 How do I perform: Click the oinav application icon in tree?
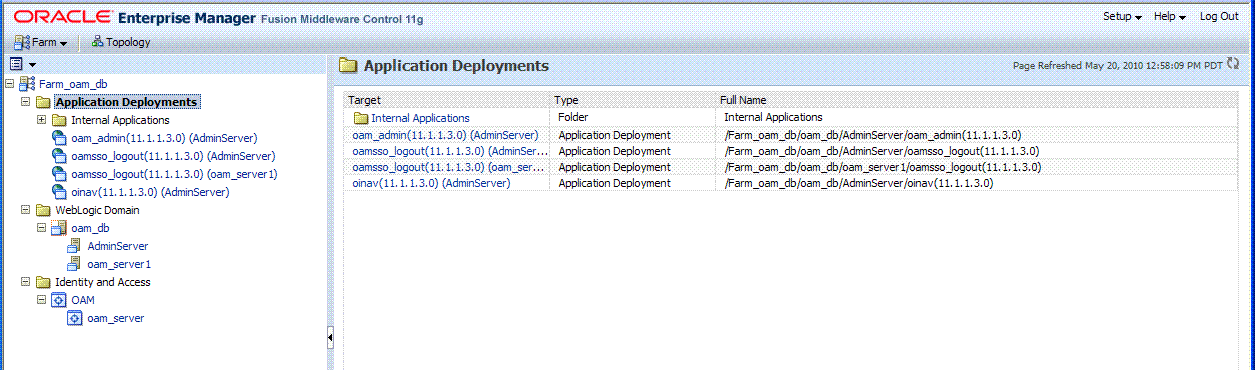[x=58, y=192]
